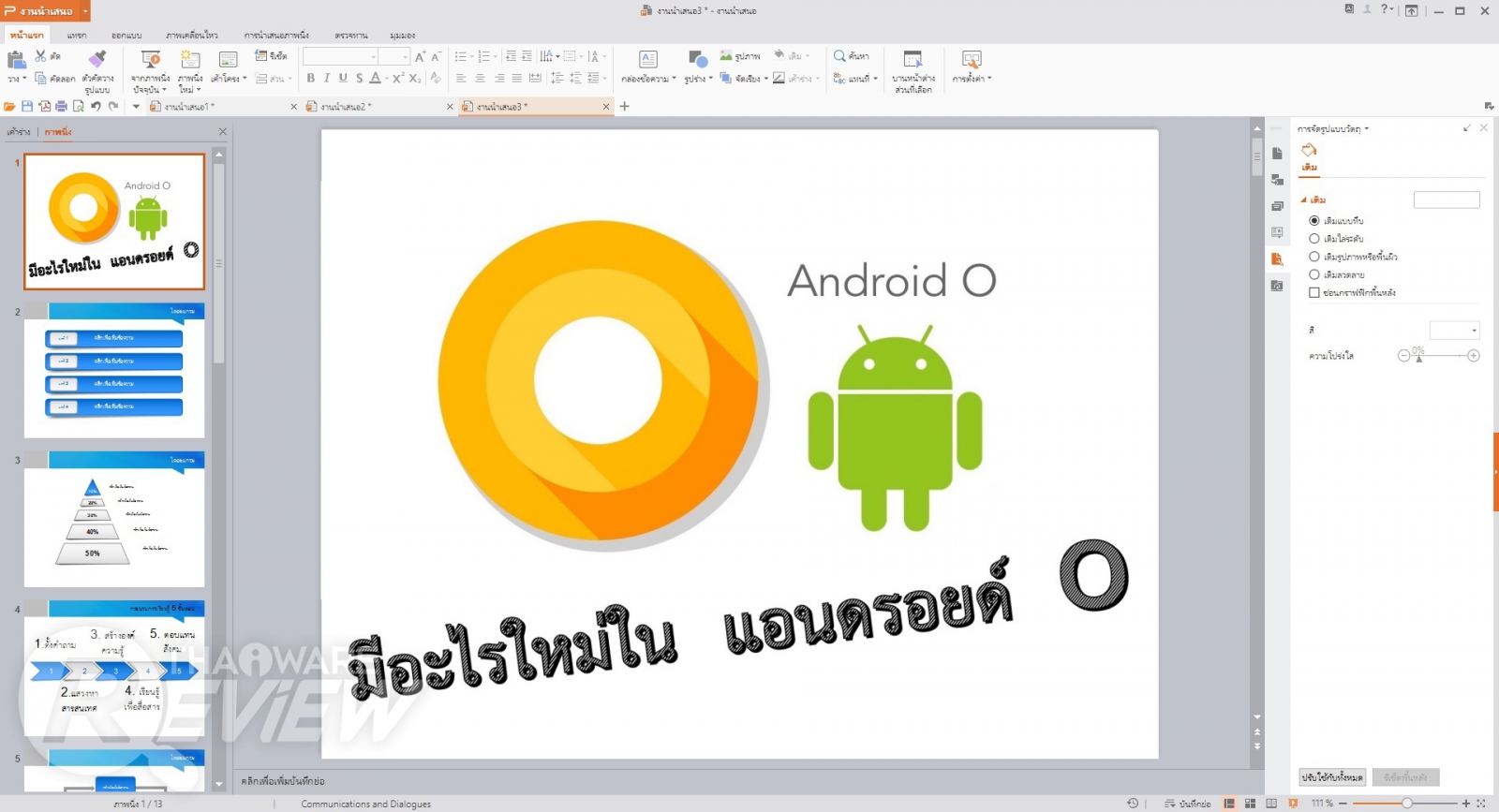The height and width of the screenshot is (812, 1499).
Task: Start slideshow from current slide icon
Action: (150, 60)
